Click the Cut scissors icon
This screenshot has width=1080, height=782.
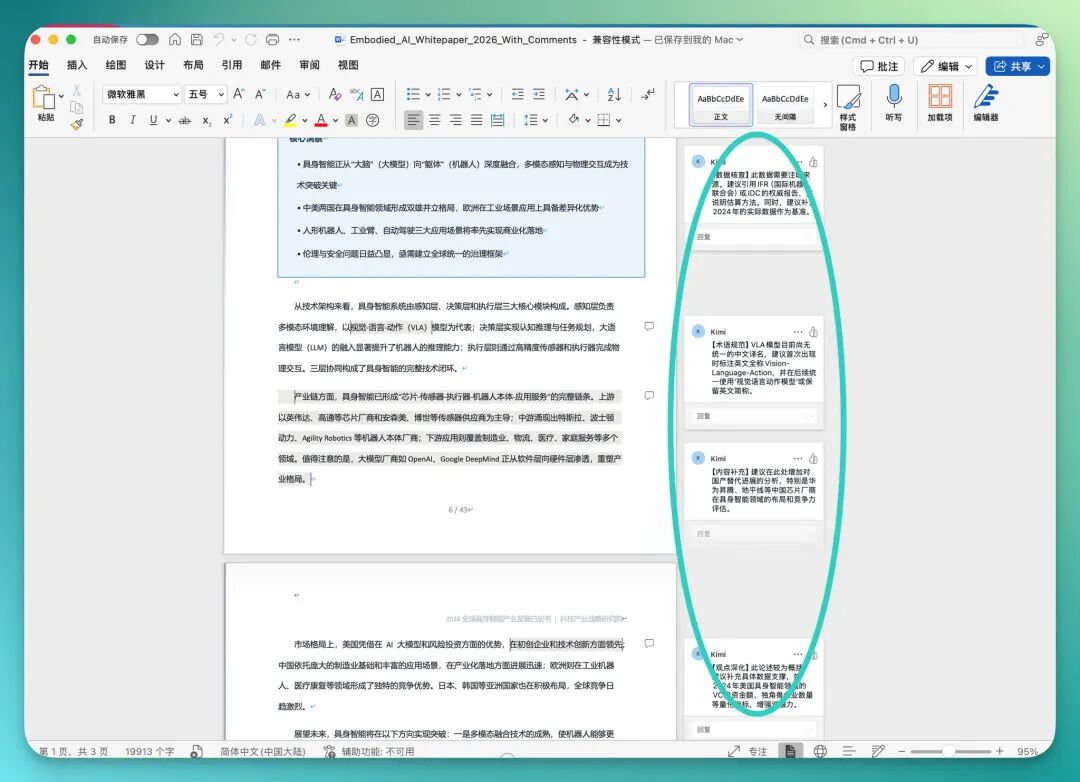point(76,90)
